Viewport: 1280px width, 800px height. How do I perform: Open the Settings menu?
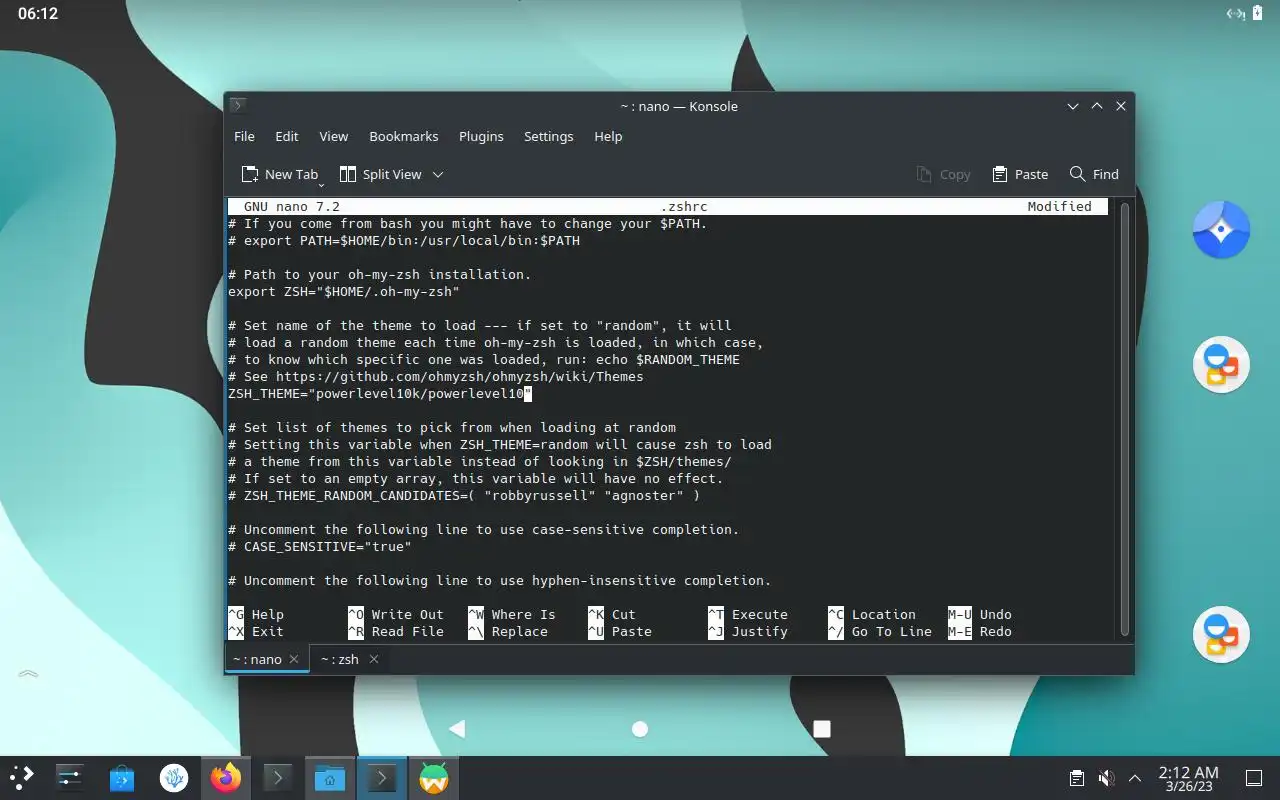coord(548,136)
